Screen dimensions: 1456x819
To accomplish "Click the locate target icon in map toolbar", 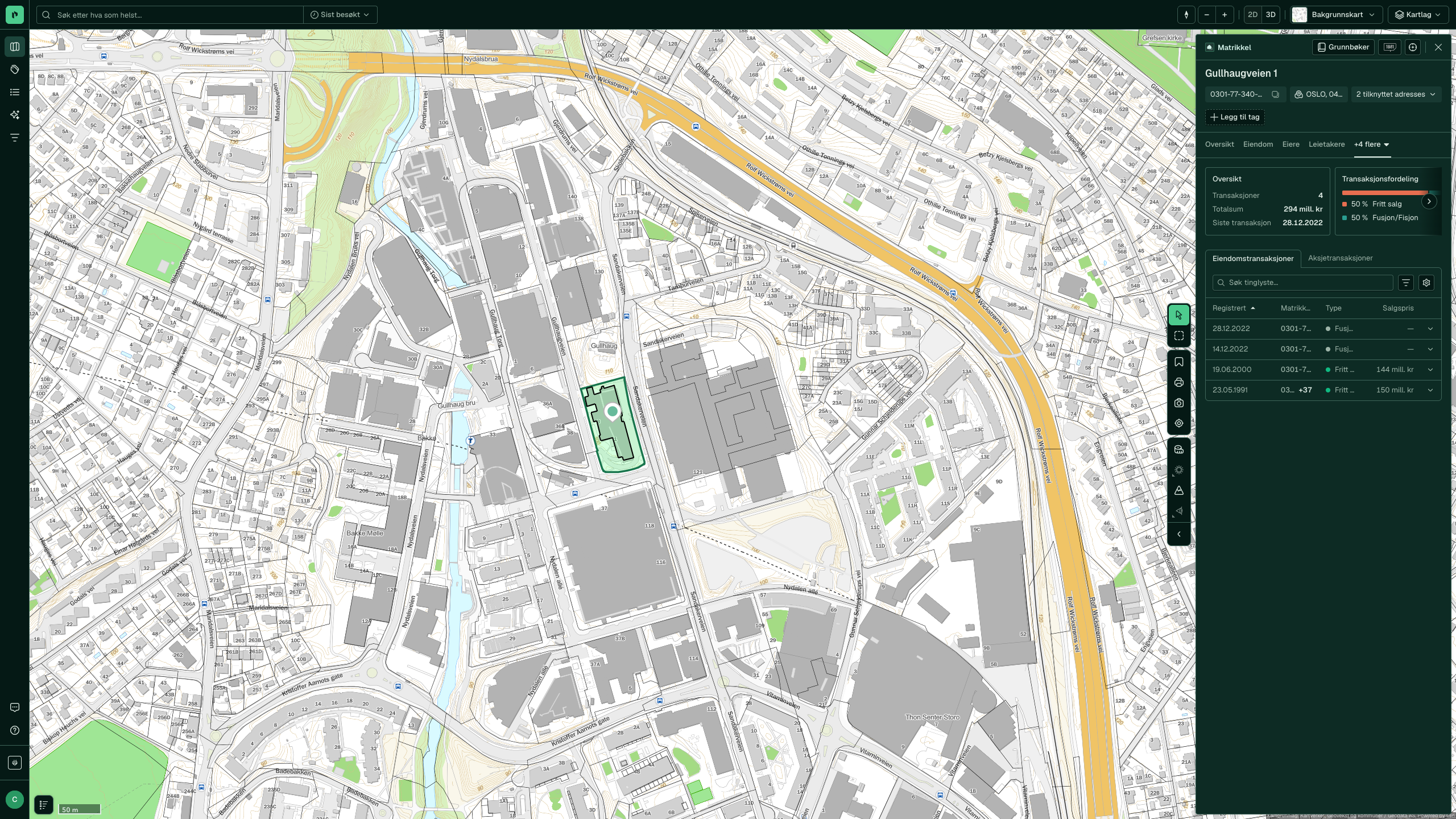I will click(1179, 424).
